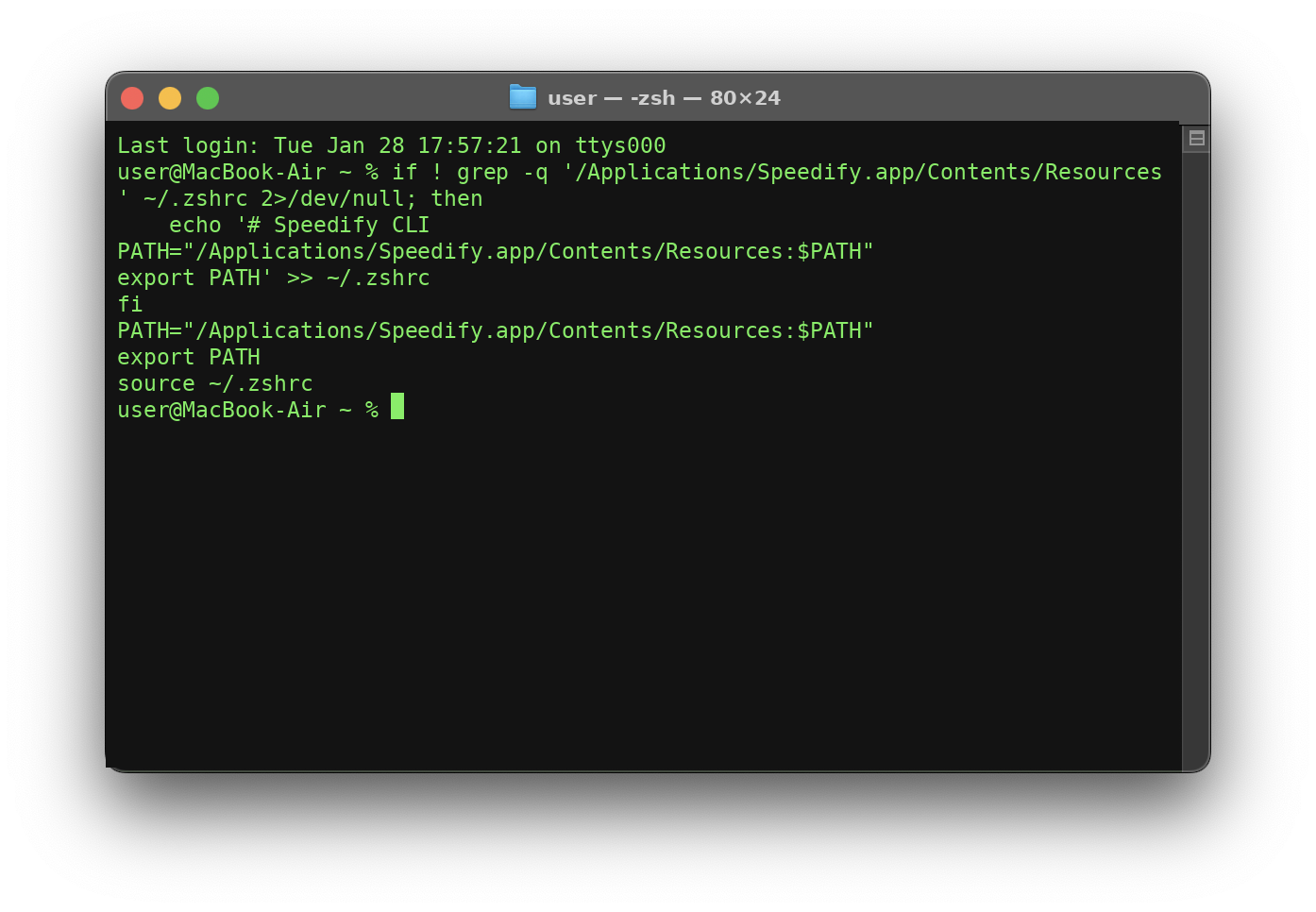Click the split pane icon in terminal

tap(1196, 139)
